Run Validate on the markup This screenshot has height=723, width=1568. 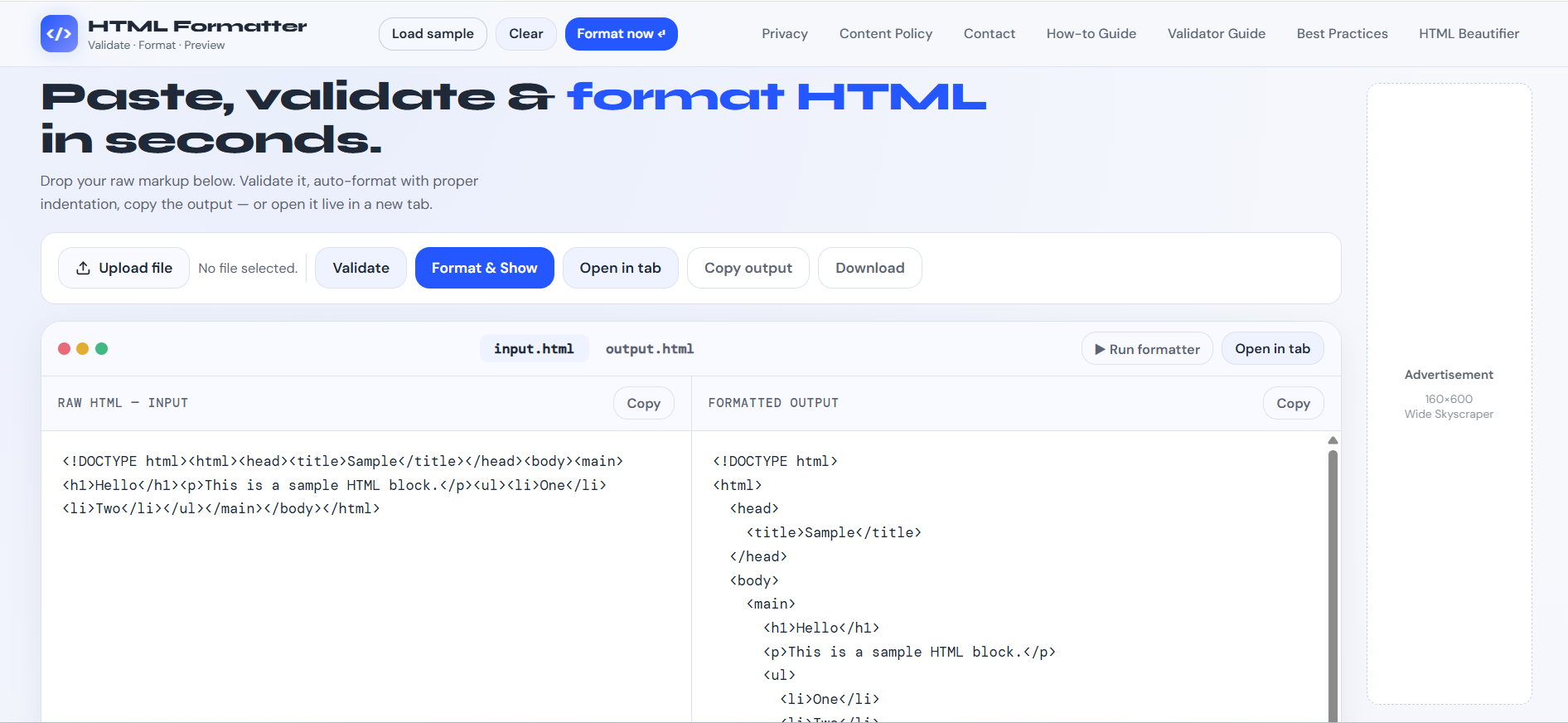click(361, 268)
